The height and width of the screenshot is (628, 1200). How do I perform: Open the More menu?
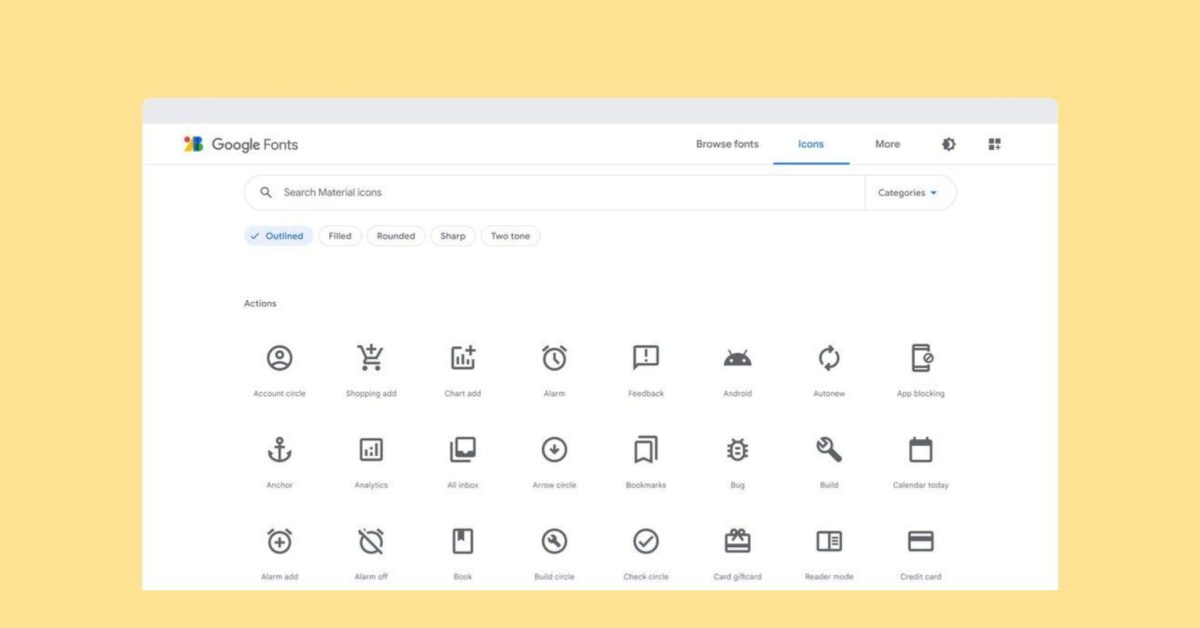887,144
